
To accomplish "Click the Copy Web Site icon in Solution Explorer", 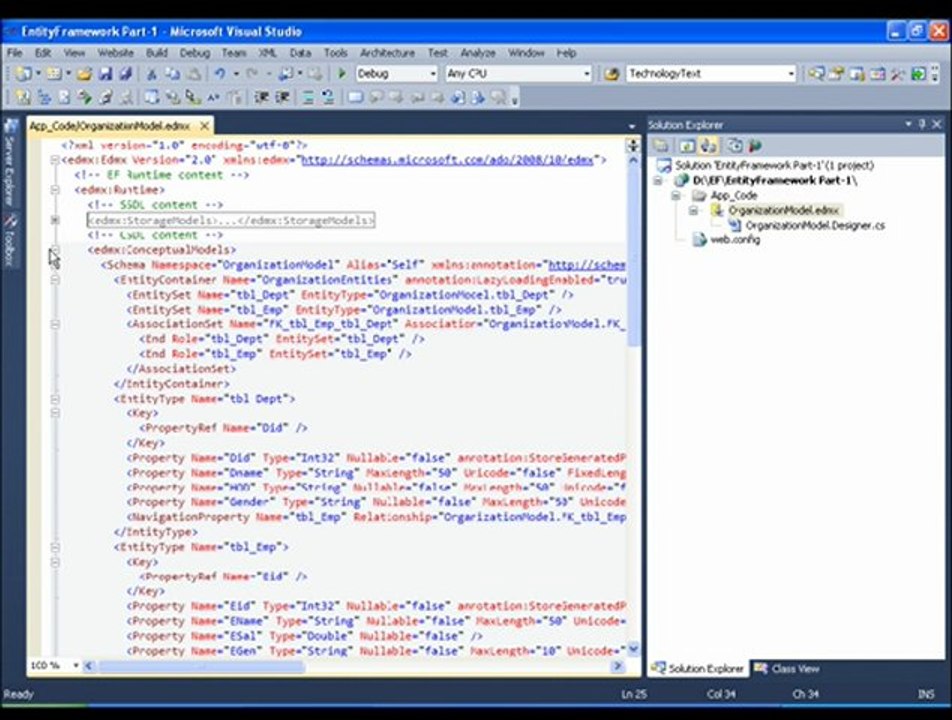I will (735, 146).
